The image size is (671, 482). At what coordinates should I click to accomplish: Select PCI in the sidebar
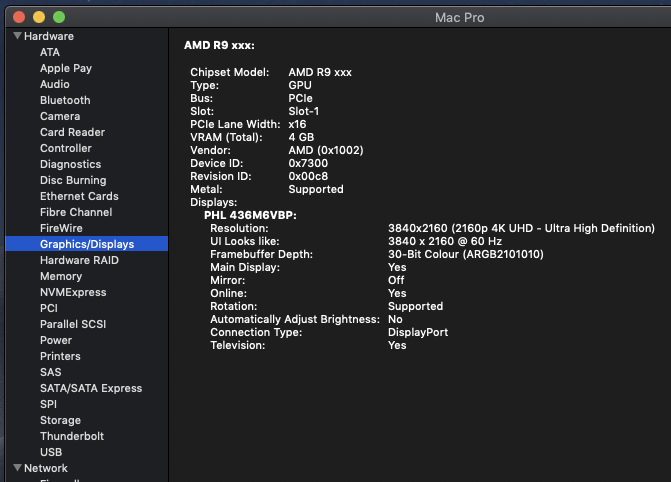point(49,308)
